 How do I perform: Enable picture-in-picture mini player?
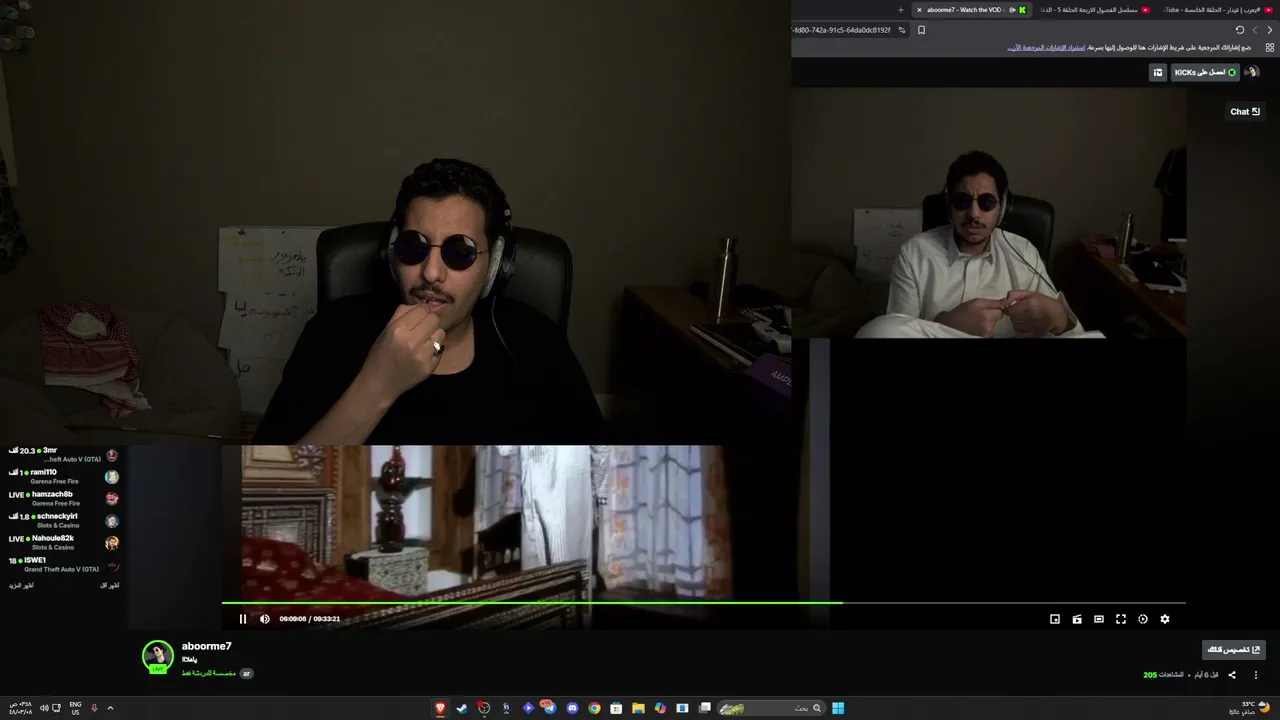point(1055,619)
